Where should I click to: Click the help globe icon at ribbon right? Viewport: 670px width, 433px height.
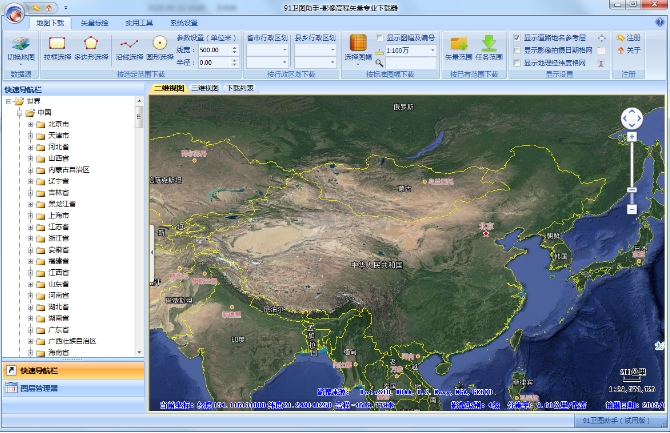pyautogui.click(x=660, y=22)
